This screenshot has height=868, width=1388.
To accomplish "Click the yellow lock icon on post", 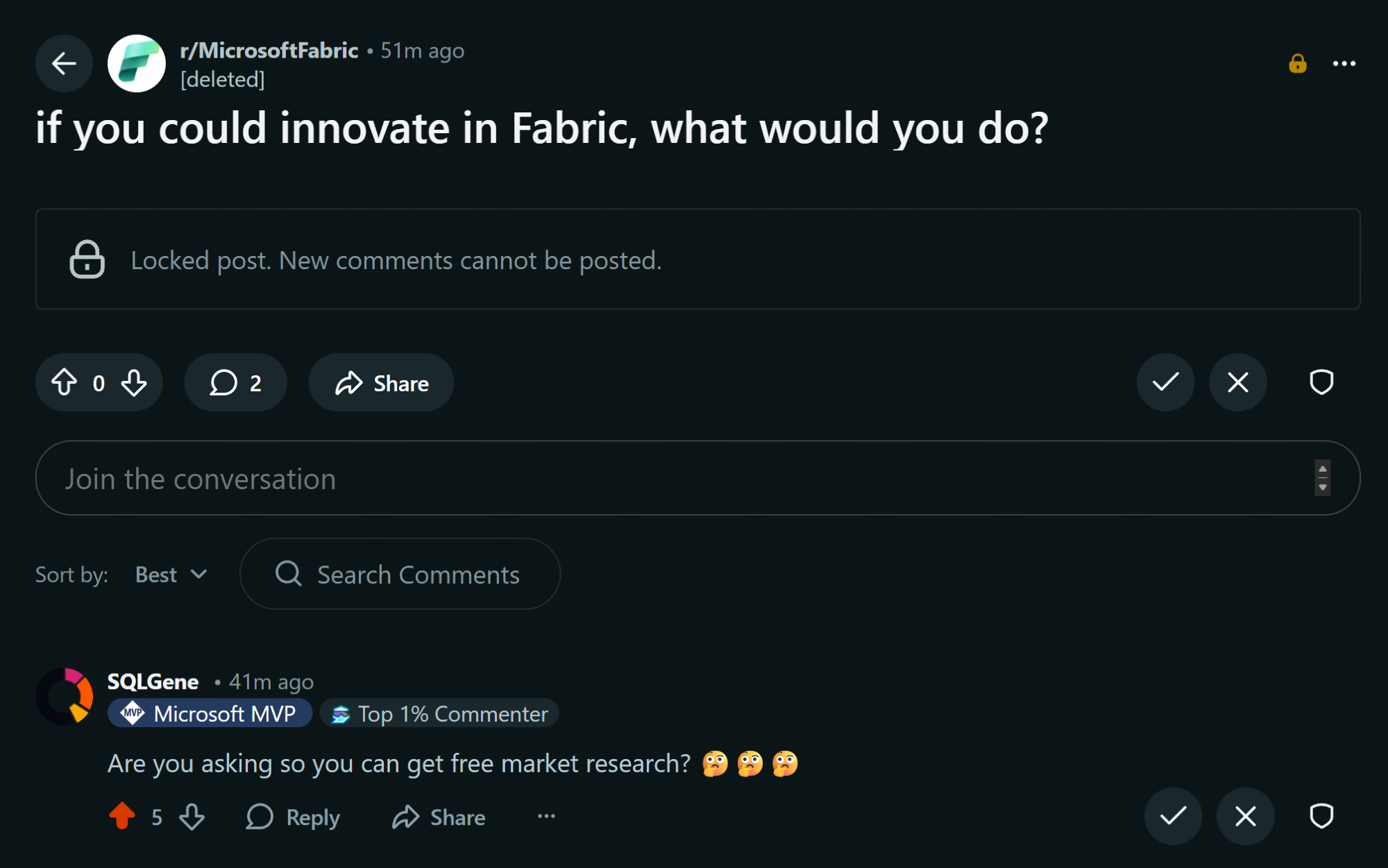I will pyautogui.click(x=1297, y=64).
